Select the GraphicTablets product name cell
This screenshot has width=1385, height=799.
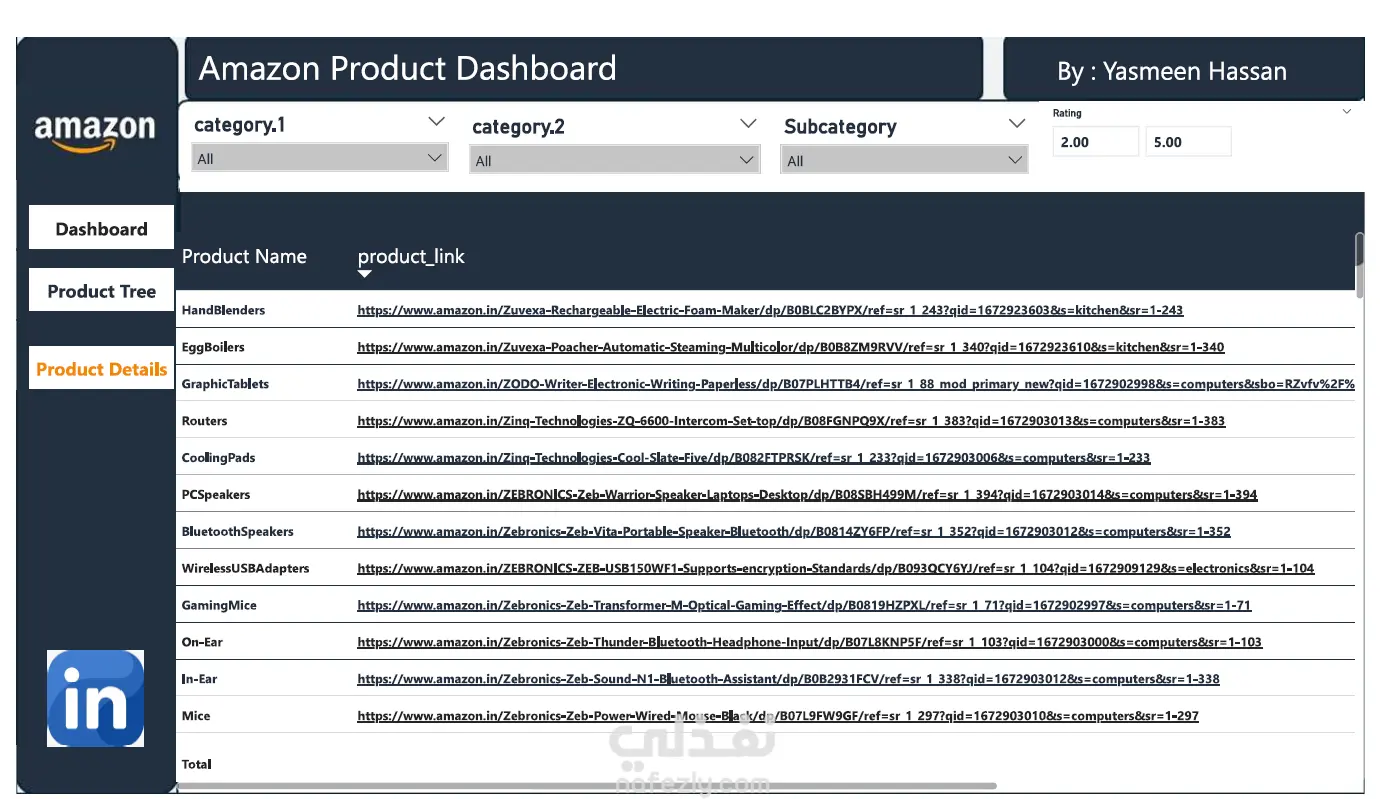point(225,384)
